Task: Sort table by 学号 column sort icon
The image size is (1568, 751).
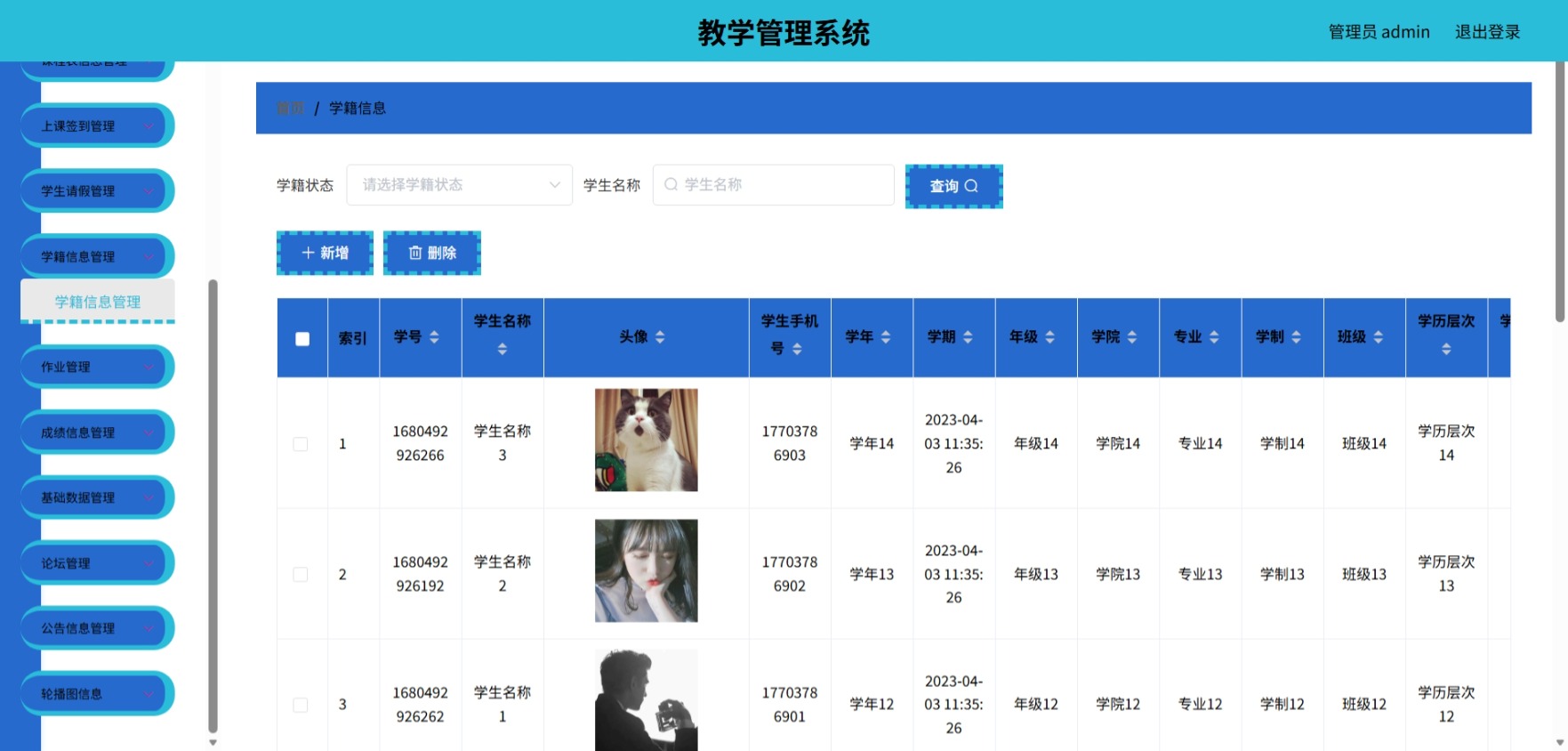Action: point(434,337)
